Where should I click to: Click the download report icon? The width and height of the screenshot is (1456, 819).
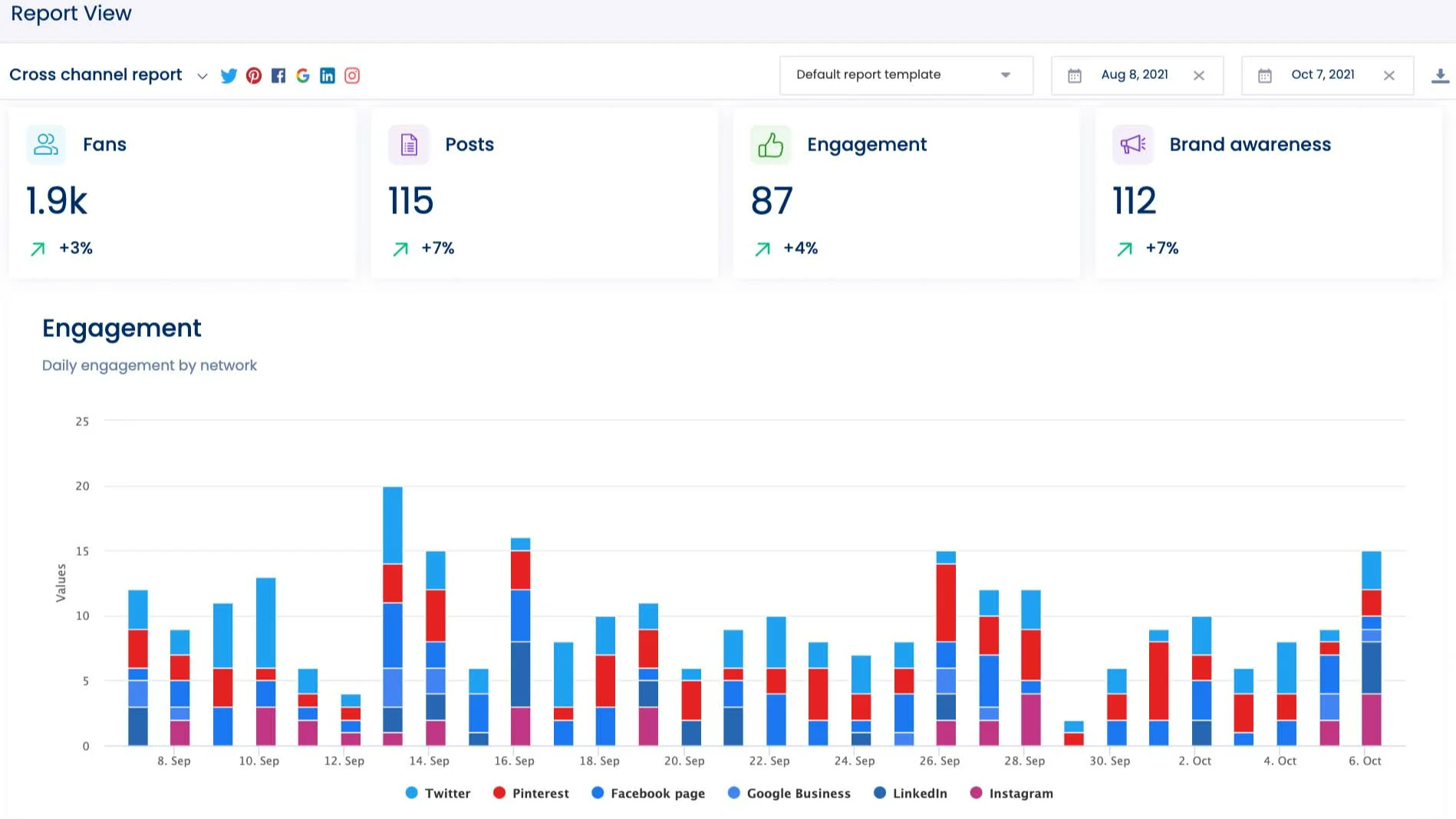(x=1440, y=74)
